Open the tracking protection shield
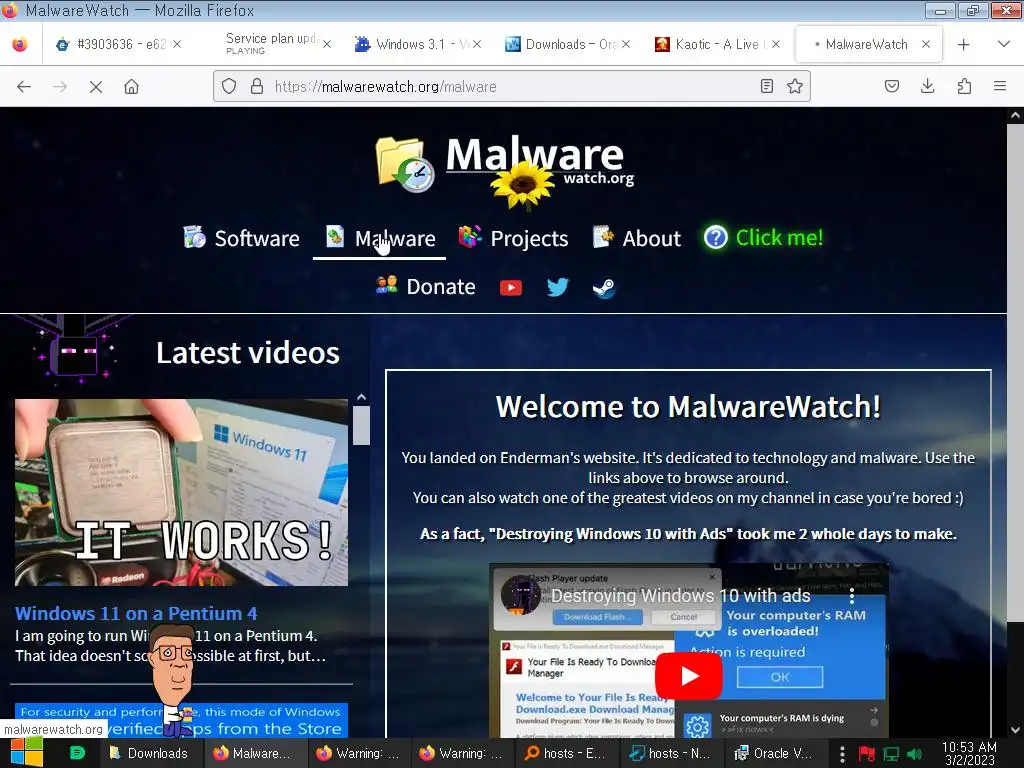 (x=229, y=86)
